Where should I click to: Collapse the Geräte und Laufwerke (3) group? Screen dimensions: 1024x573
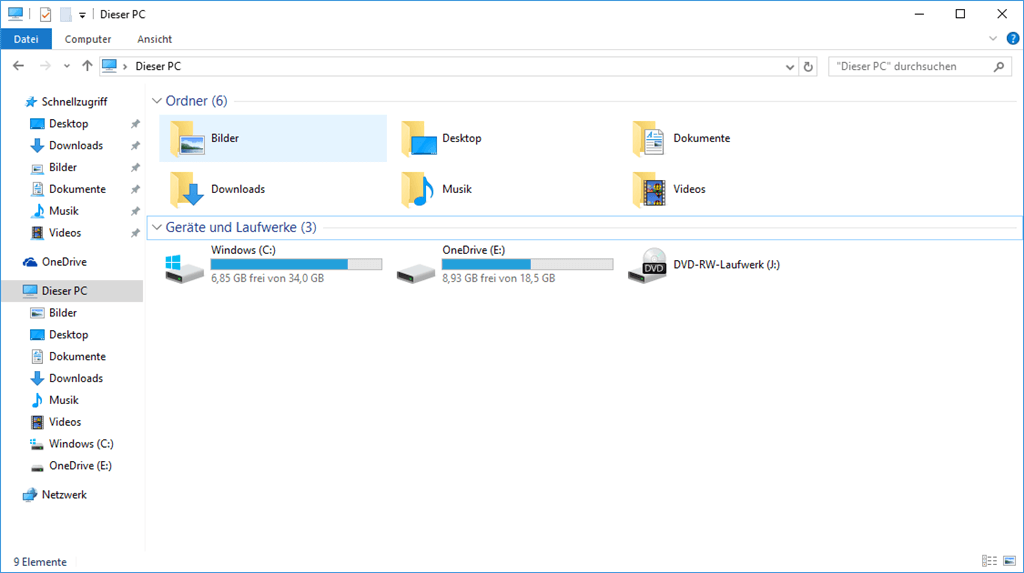tap(157, 227)
